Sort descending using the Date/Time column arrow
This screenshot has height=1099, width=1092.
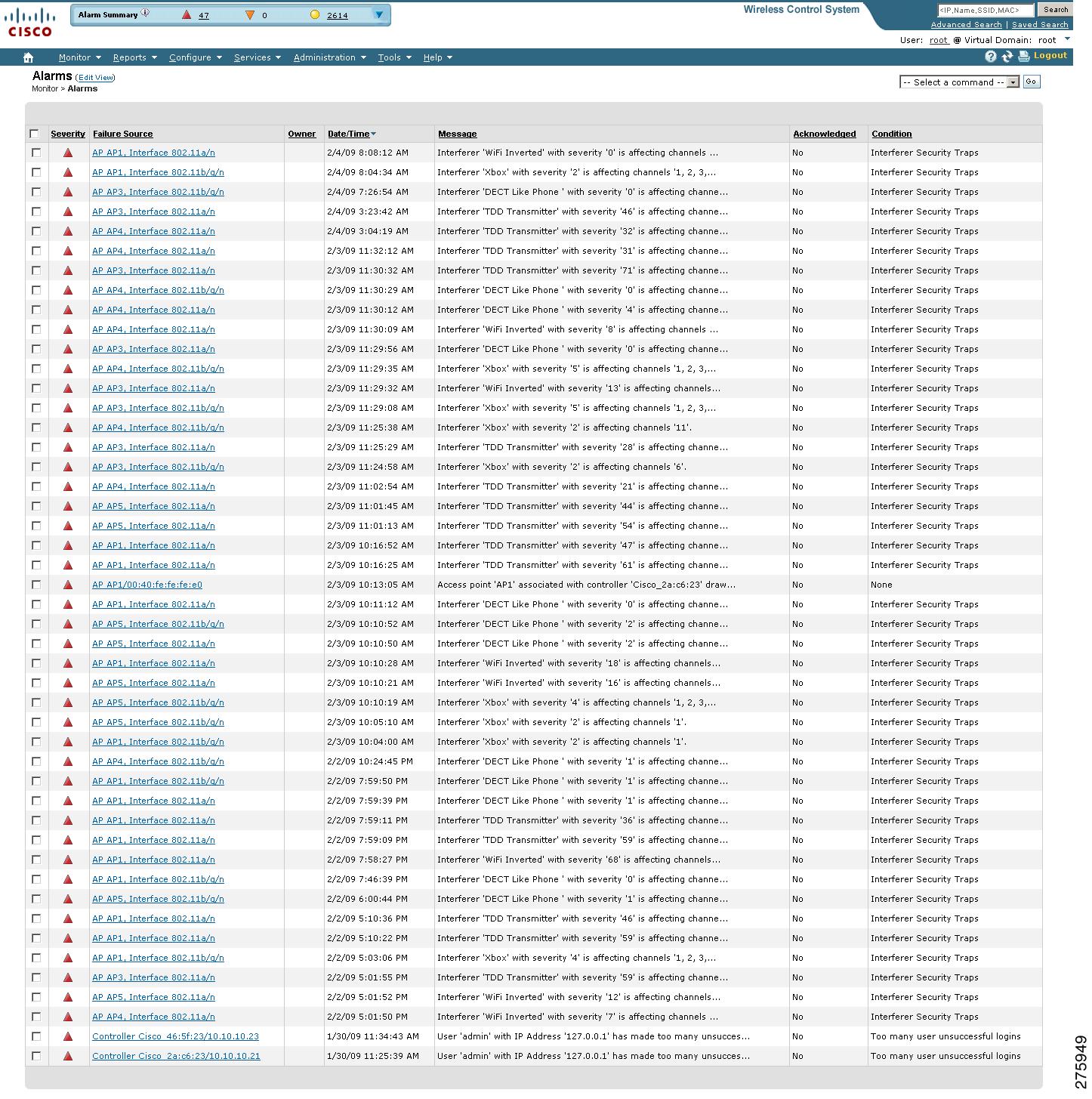[x=373, y=133]
